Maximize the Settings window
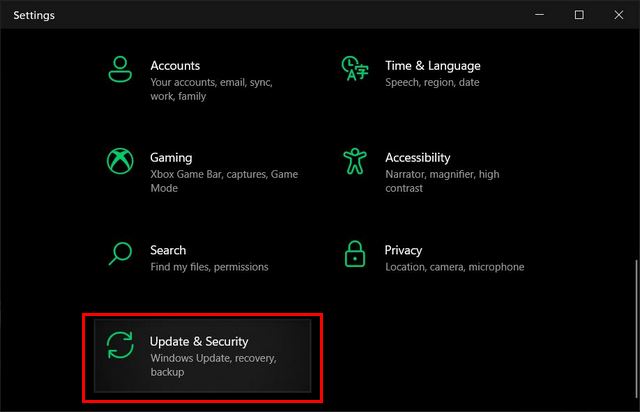Image resolution: width=640 pixels, height=412 pixels. tap(579, 15)
